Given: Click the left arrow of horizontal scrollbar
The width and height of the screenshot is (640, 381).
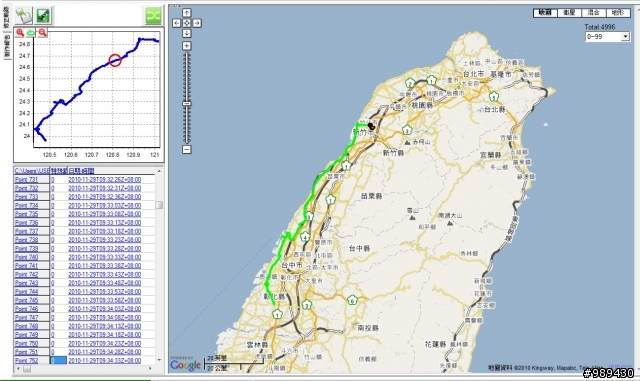Looking at the screenshot, I should click(x=18, y=369).
